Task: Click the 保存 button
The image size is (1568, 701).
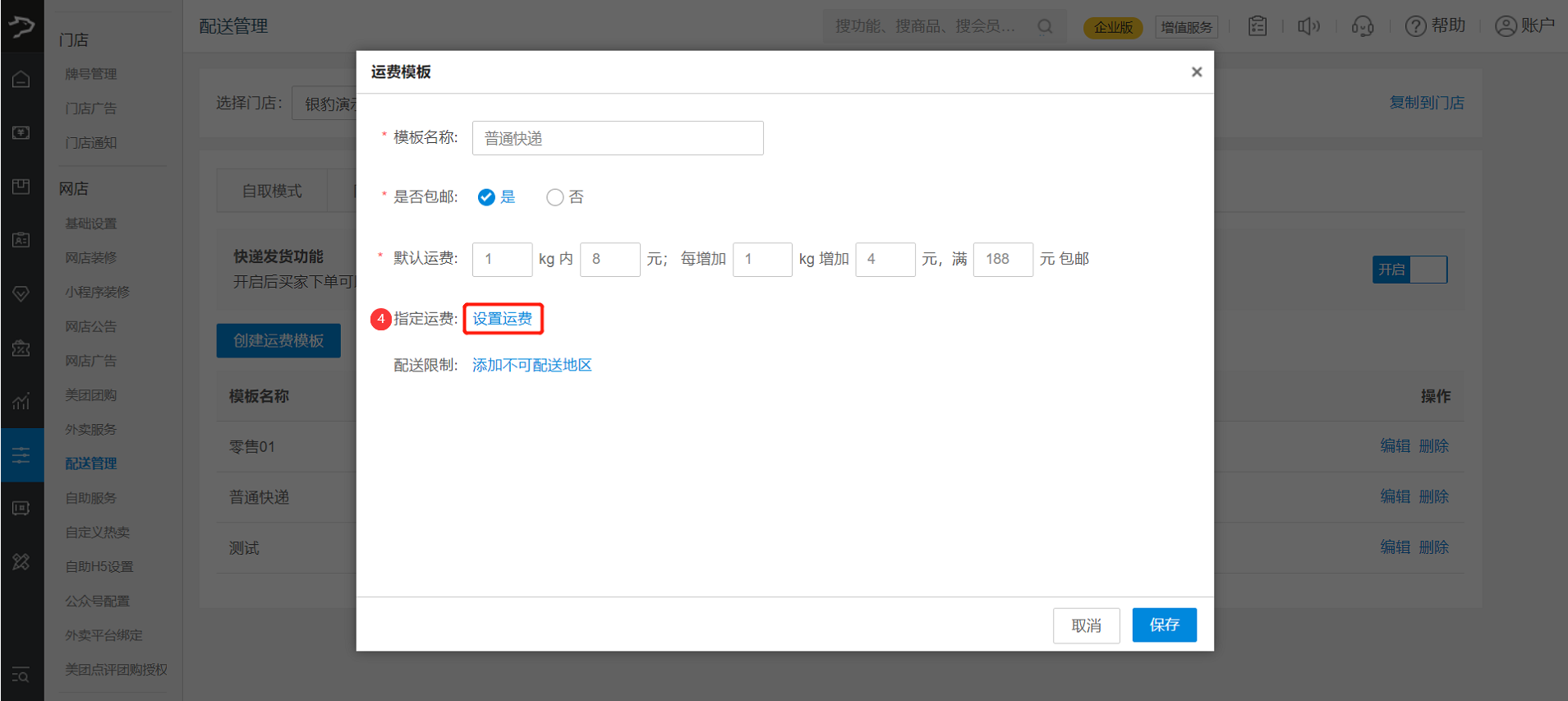Action: click(1165, 625)
